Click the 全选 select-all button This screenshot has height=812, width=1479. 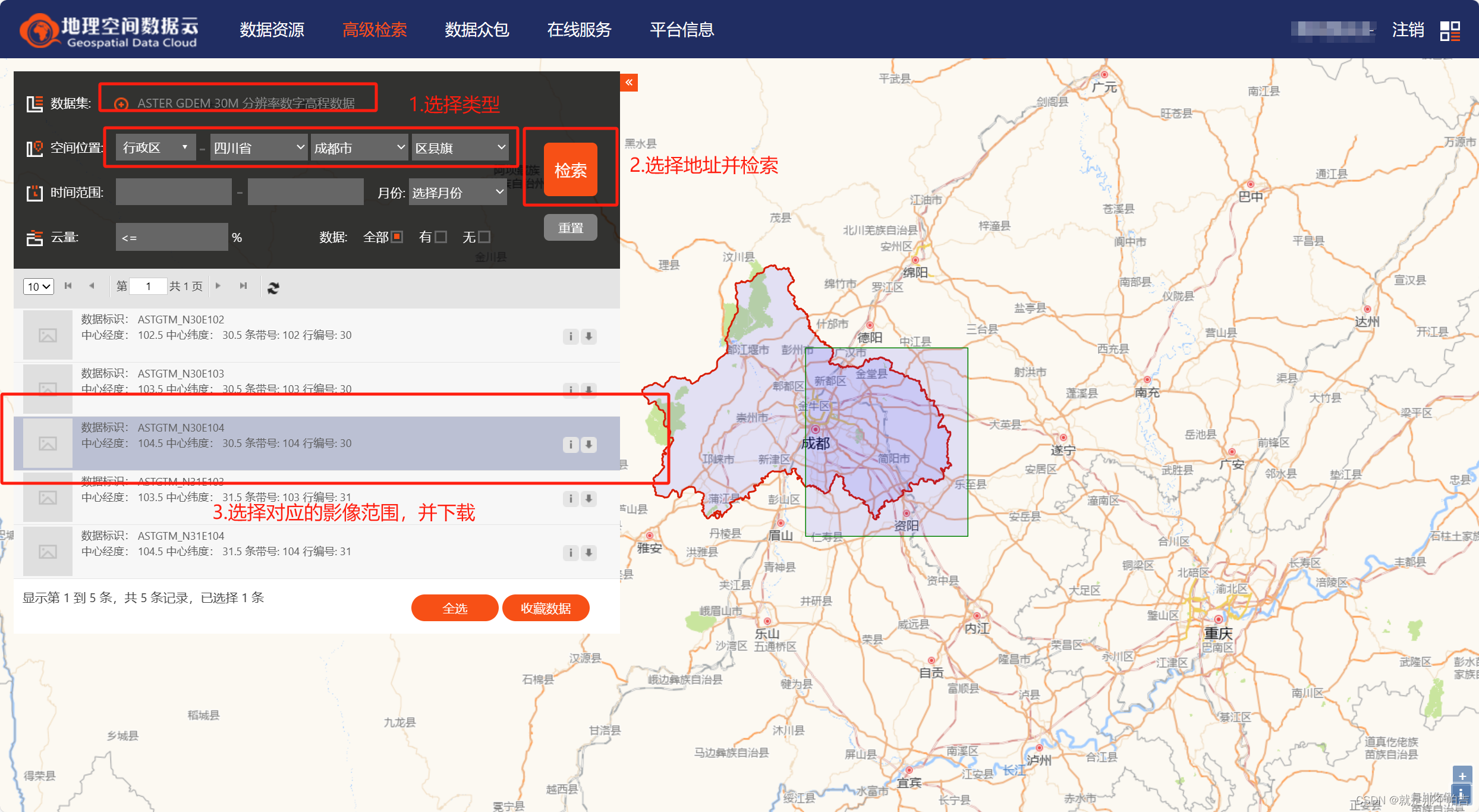coord(454,608)
